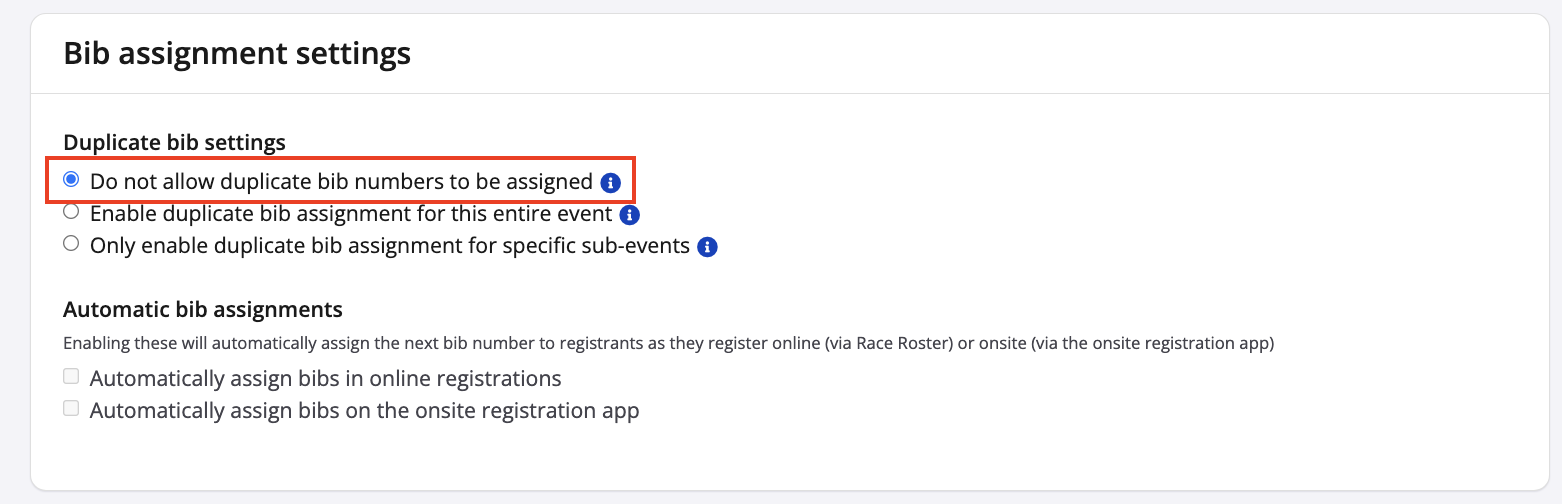
Task: Choose "Enable duplicate bib assignment for this entire event" radio
Action: pos(71,212)
